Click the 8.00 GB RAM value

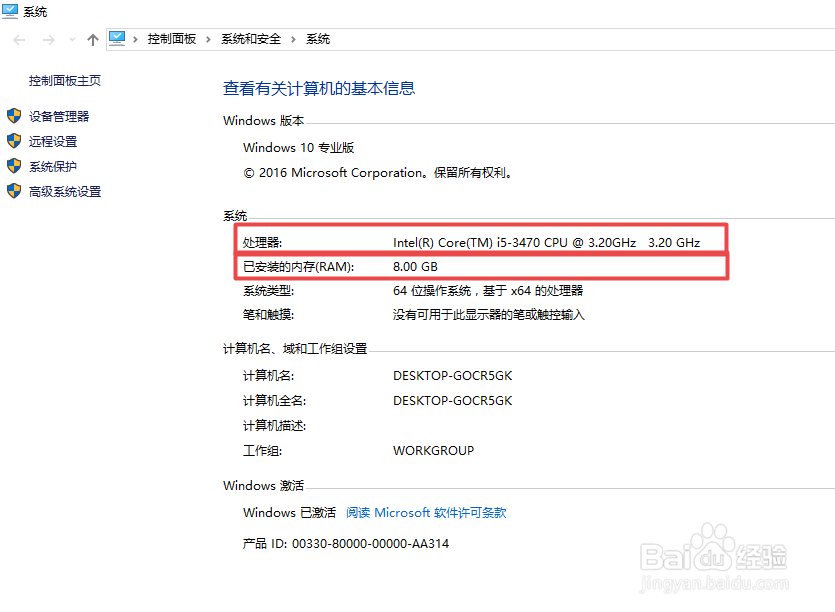pyautogui.click(x=415, y=267)
